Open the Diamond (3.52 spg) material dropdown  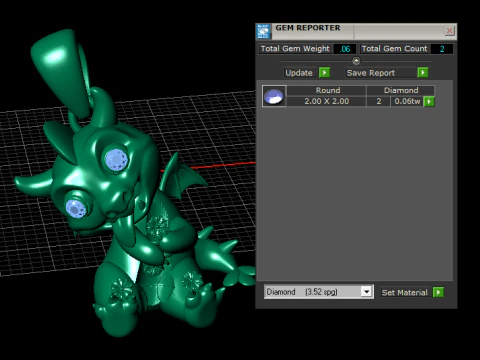[x=319, y=292]
